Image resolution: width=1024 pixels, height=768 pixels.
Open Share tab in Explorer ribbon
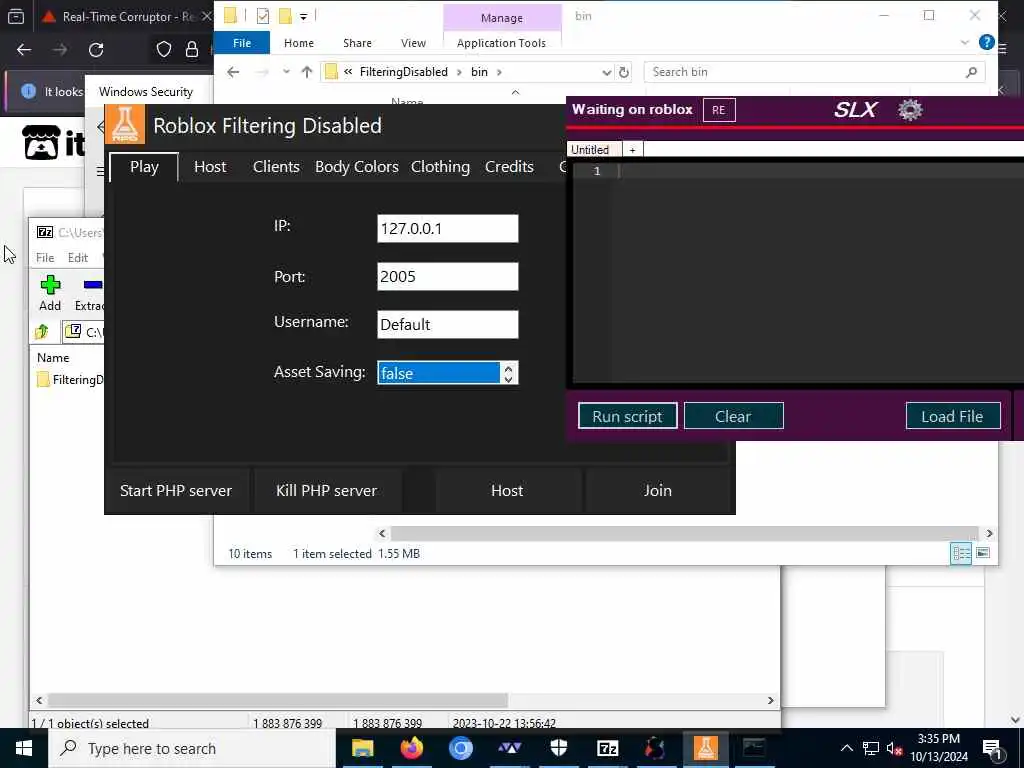click(x=357, y=43)
